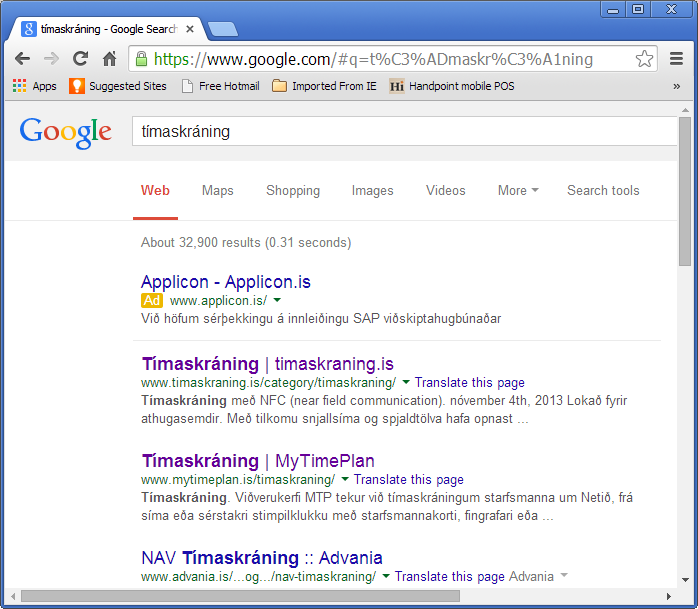
Task: Switch to Maps results
Action: [x=218, y=191]
